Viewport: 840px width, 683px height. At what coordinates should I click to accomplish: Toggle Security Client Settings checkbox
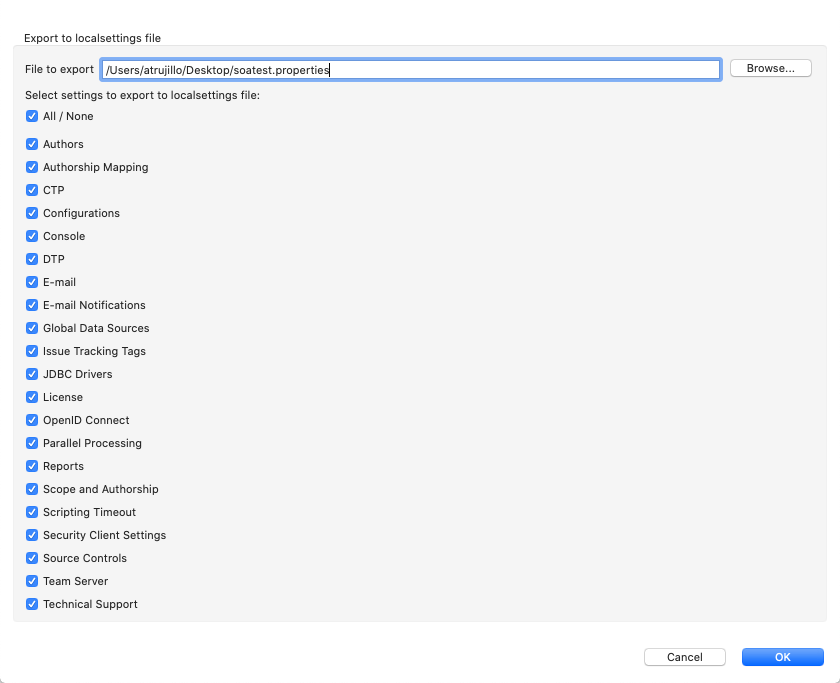click(32, 536)
